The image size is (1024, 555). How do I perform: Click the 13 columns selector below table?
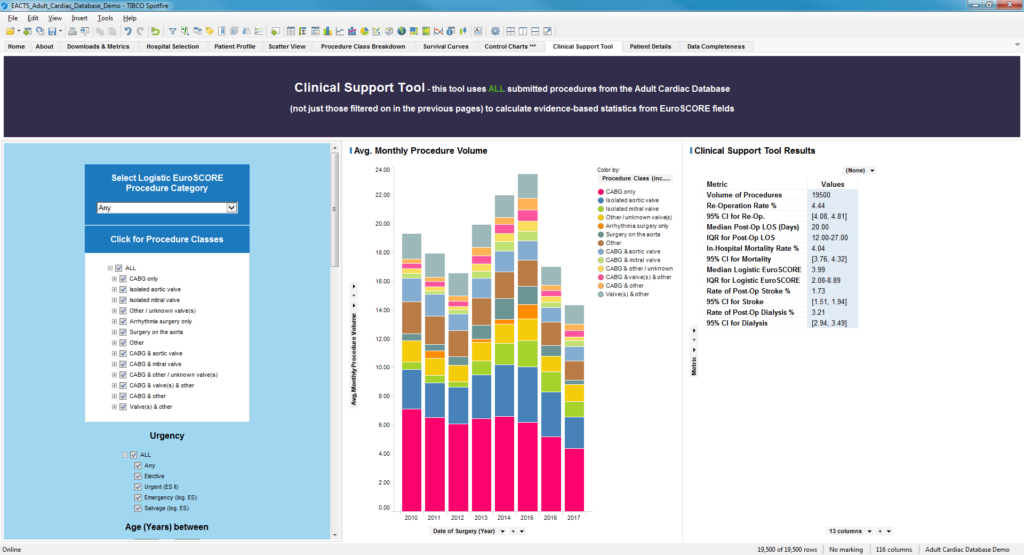coord(847,530)
